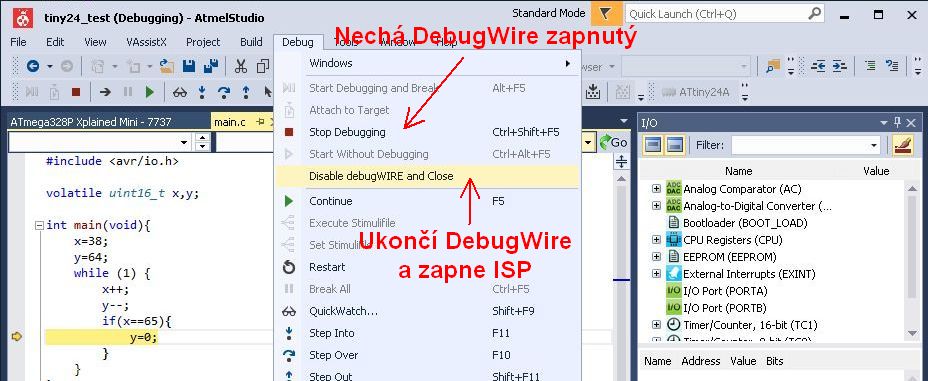This screenshot has width=928, height=381.
Task: Open Navigate Backward history dropdown arrow
Action: pyautogui.click(x=50, y=66)
